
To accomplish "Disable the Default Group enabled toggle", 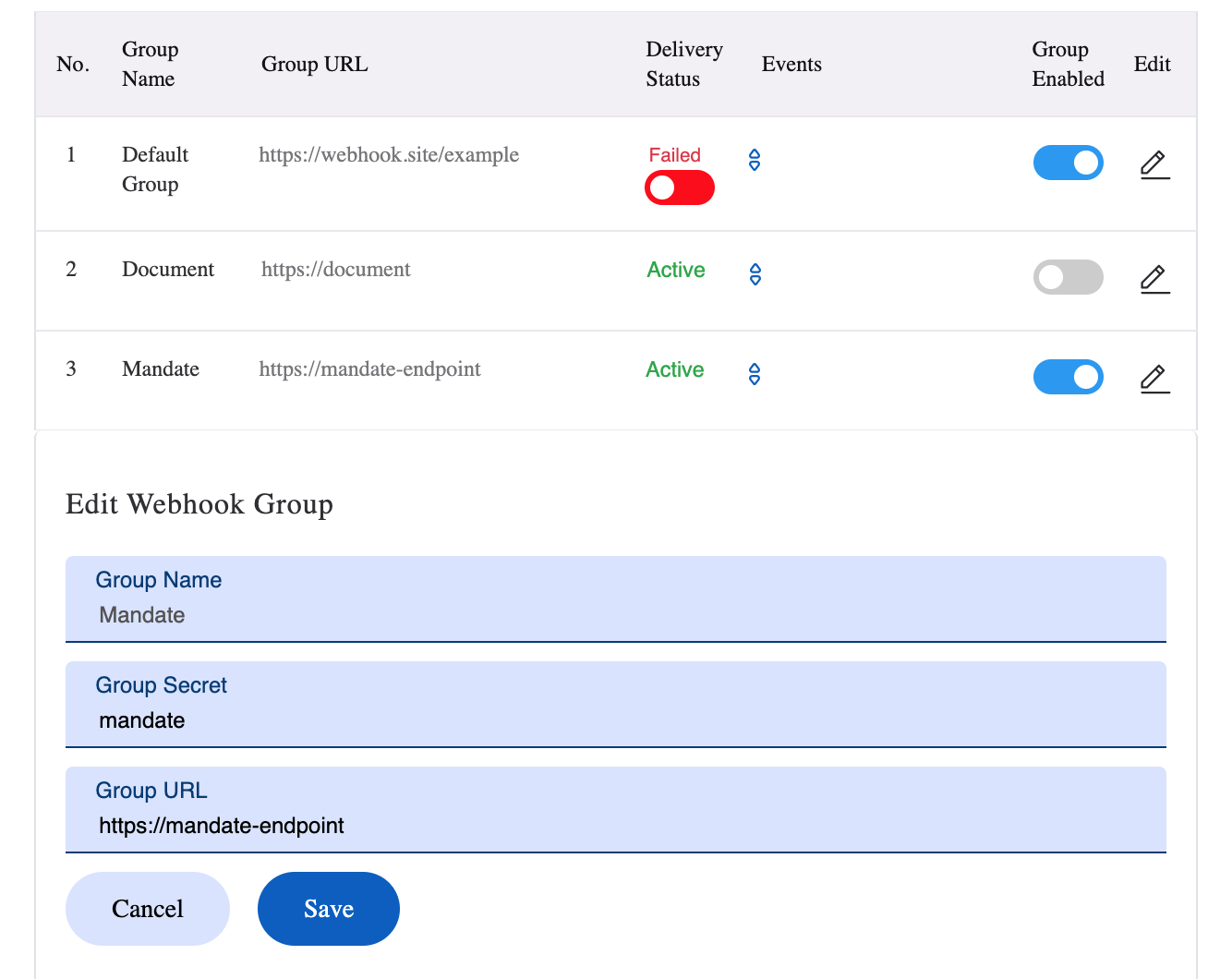I will (1068, 163).
